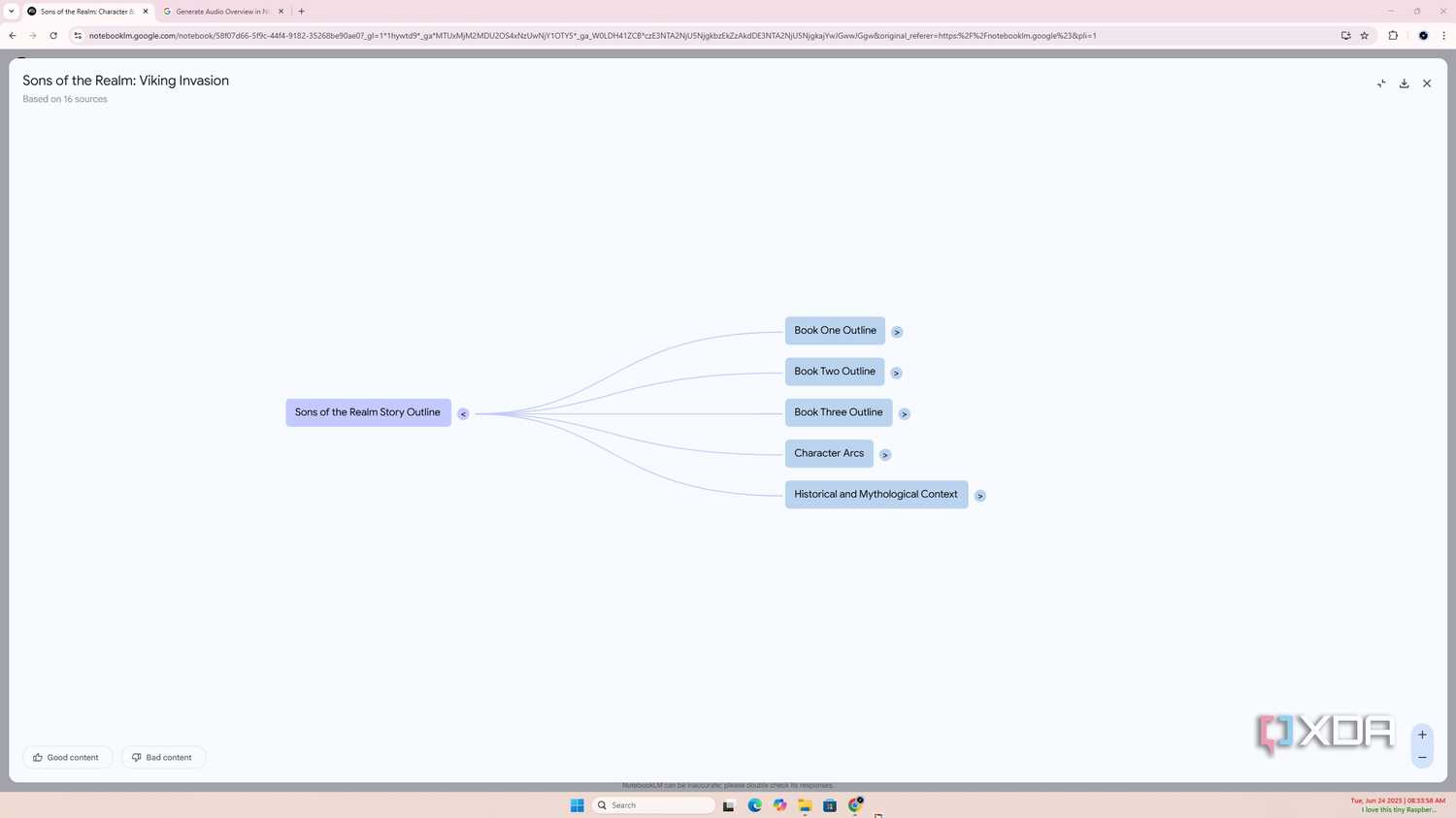Rate the map as Good content
1456x818 pixels.
click(x=67, y=757)
